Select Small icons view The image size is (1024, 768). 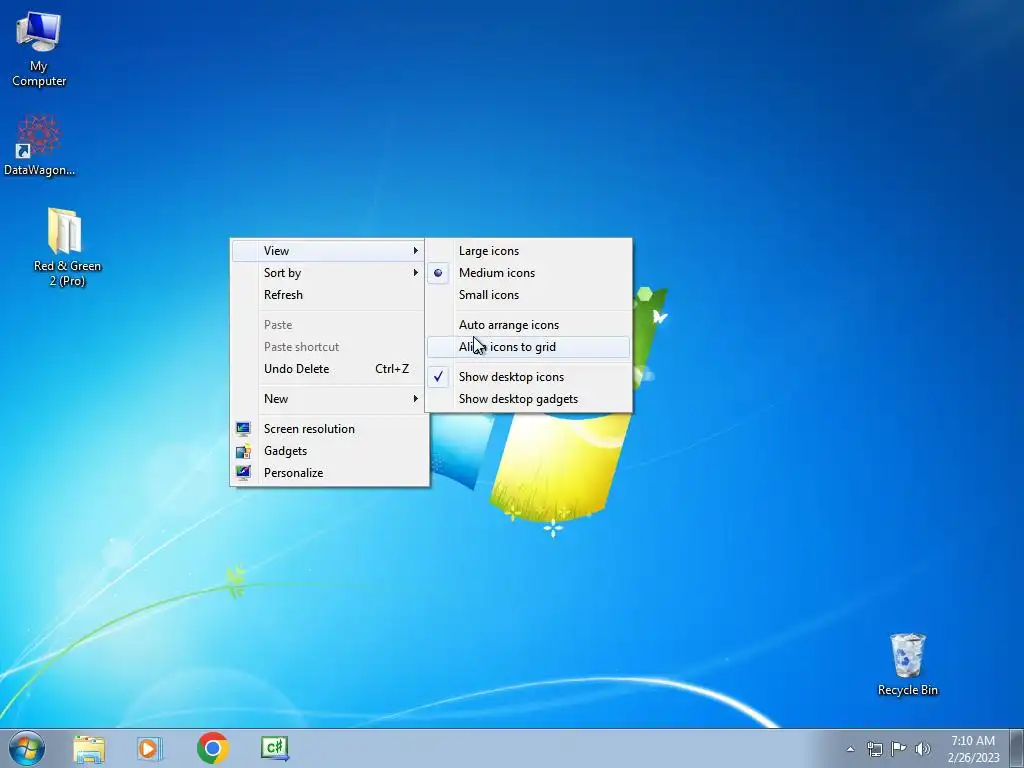tap(528, 295)
